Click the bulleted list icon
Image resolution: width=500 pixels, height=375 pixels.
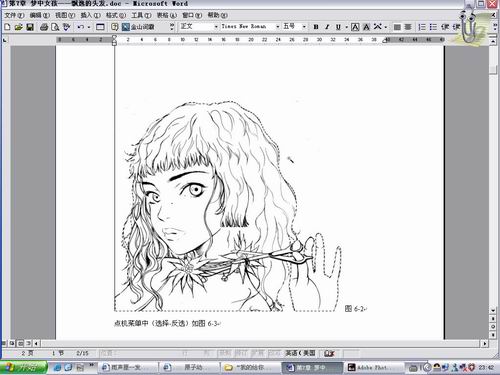[x=433, y=27]
